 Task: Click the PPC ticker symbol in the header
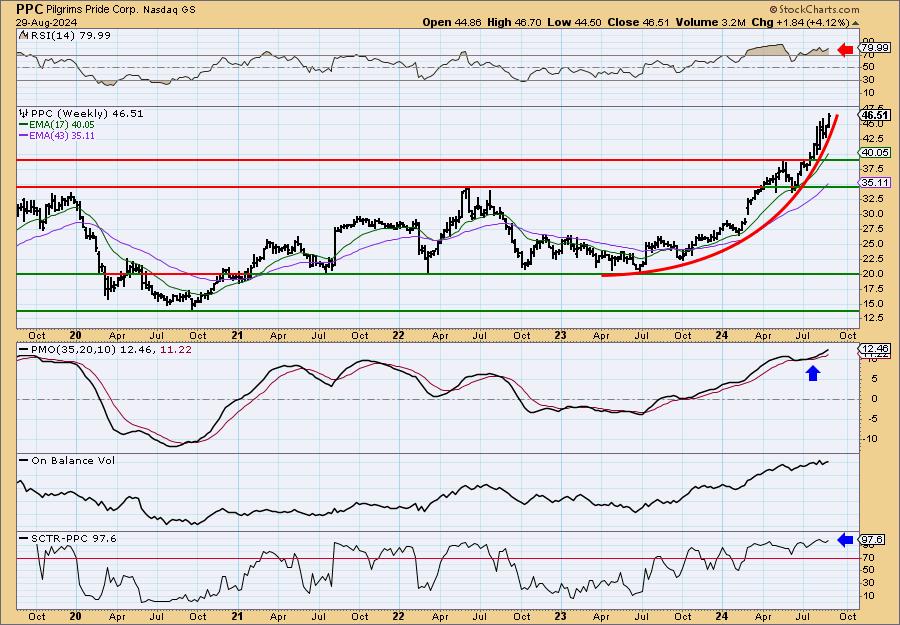(x=28, y=9)
